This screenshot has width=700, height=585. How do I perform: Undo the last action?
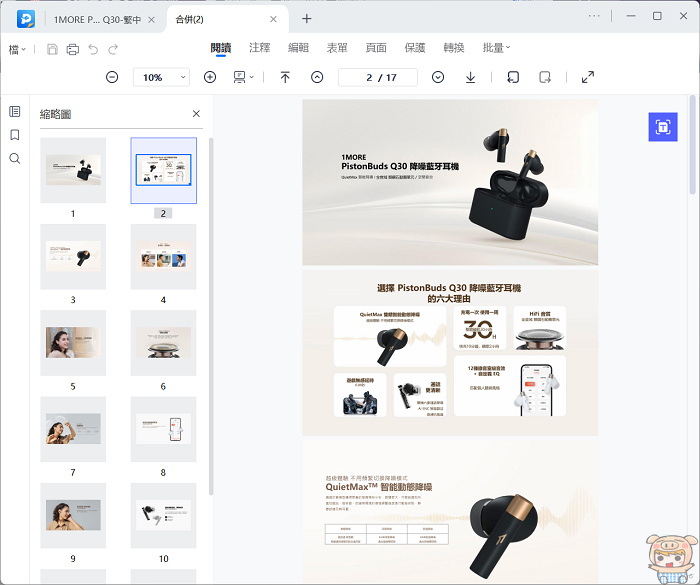click(x=93, y=49)
